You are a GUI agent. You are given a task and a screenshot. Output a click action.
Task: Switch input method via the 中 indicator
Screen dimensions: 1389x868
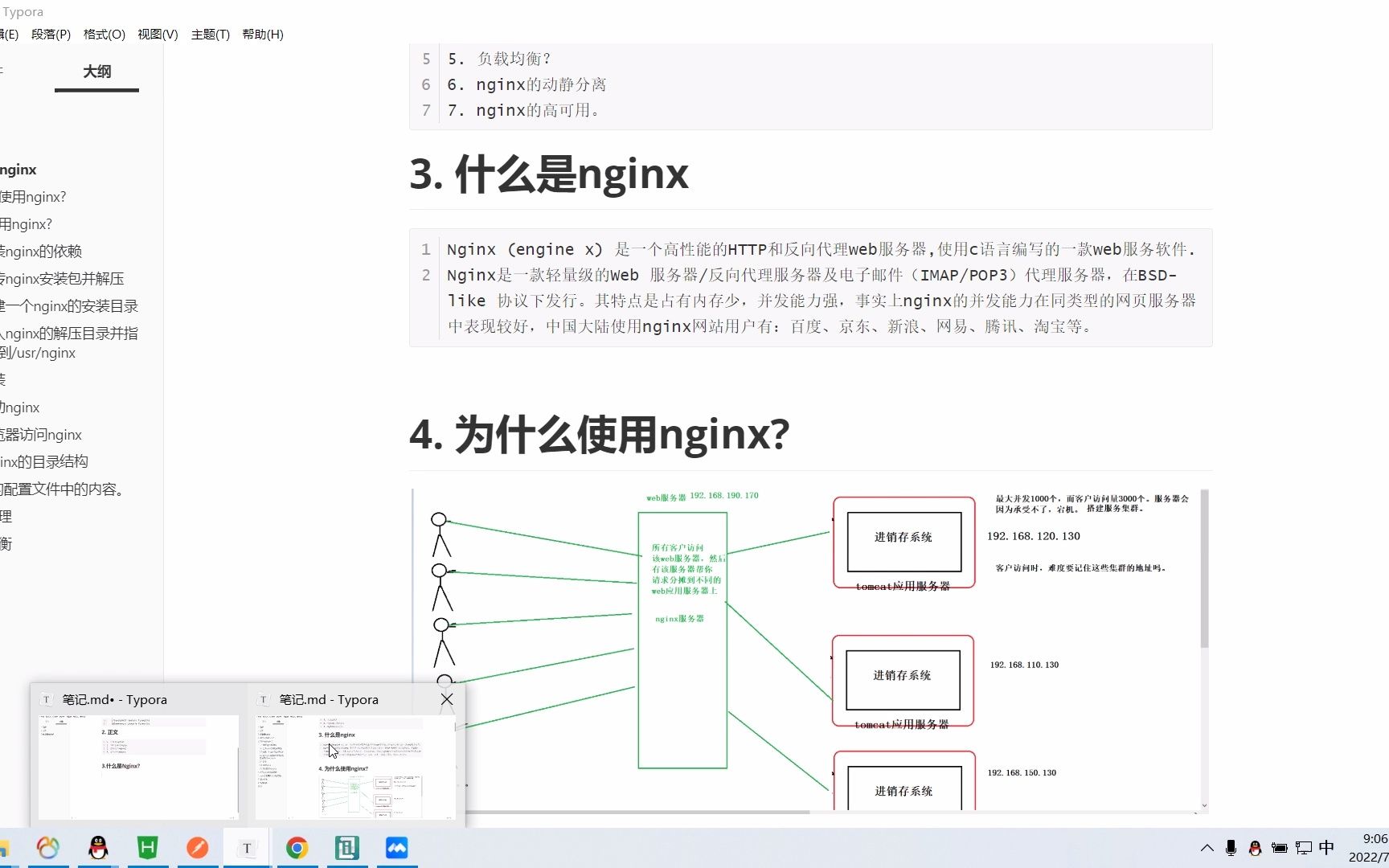click(1327, 847)
